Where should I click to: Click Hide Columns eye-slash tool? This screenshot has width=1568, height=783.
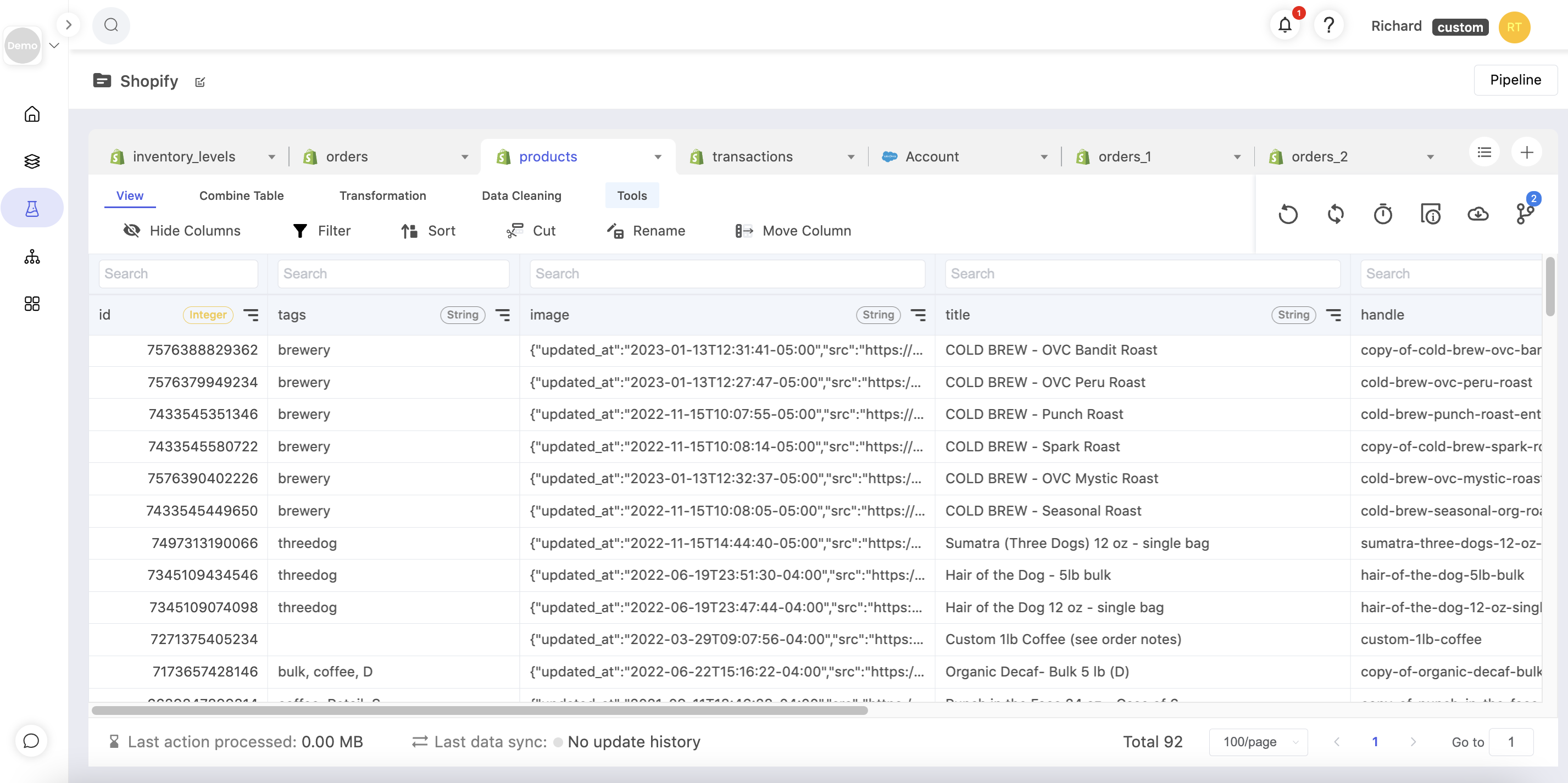[x=182, y=231]
